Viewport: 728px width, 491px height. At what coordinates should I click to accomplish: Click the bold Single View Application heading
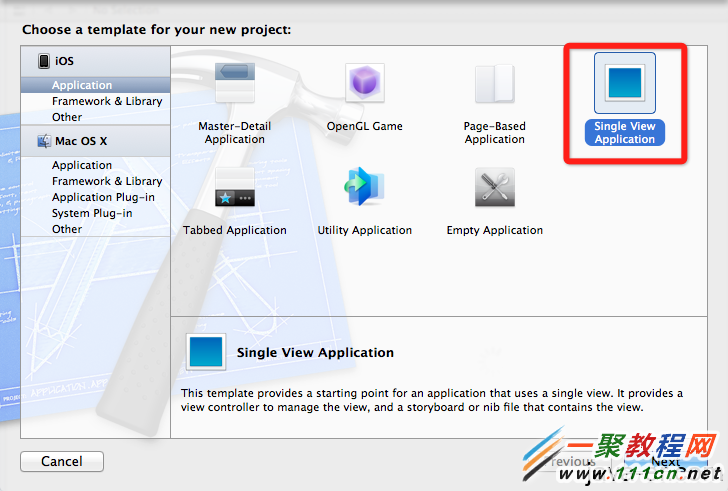[x=315, y=353]
